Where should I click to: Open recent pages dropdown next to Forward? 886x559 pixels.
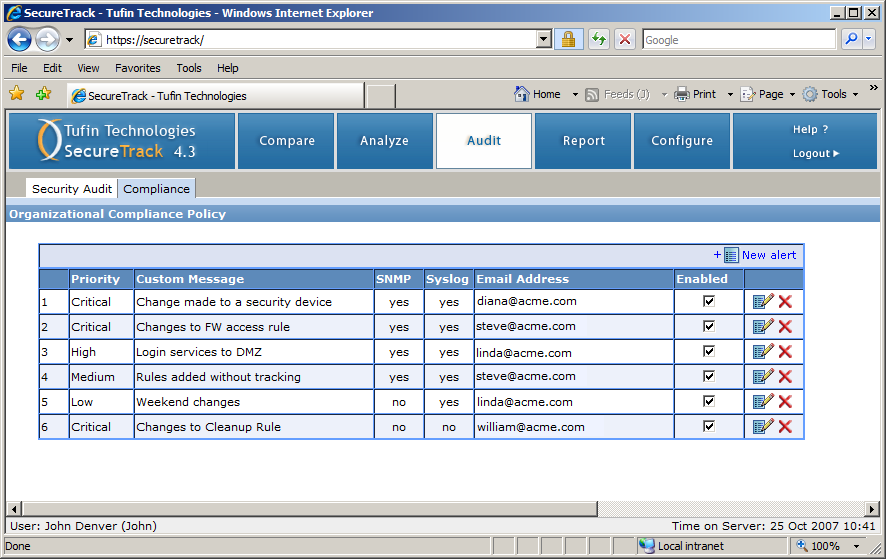(70, 40)
